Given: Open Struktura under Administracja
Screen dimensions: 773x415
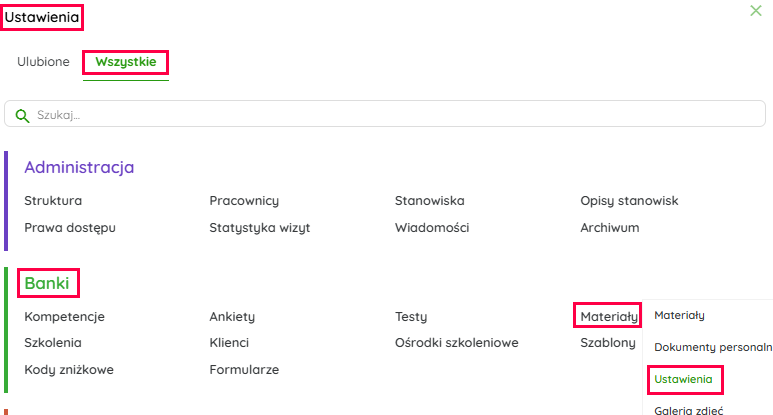Looking at the screenshot, I should [53, 201].
